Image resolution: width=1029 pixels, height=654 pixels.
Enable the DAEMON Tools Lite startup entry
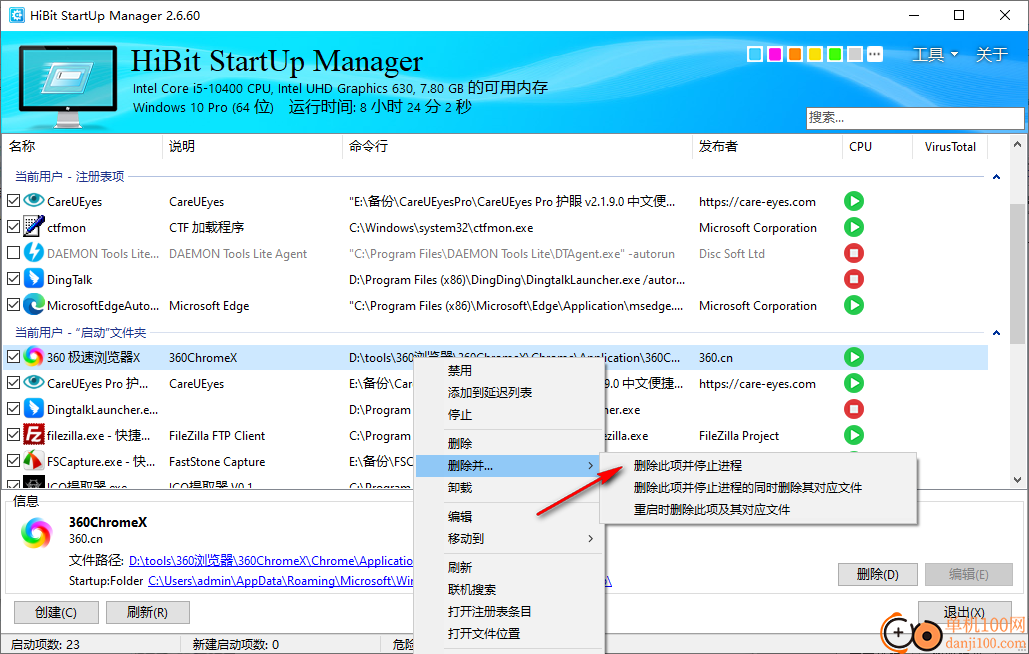click(13, 253)
